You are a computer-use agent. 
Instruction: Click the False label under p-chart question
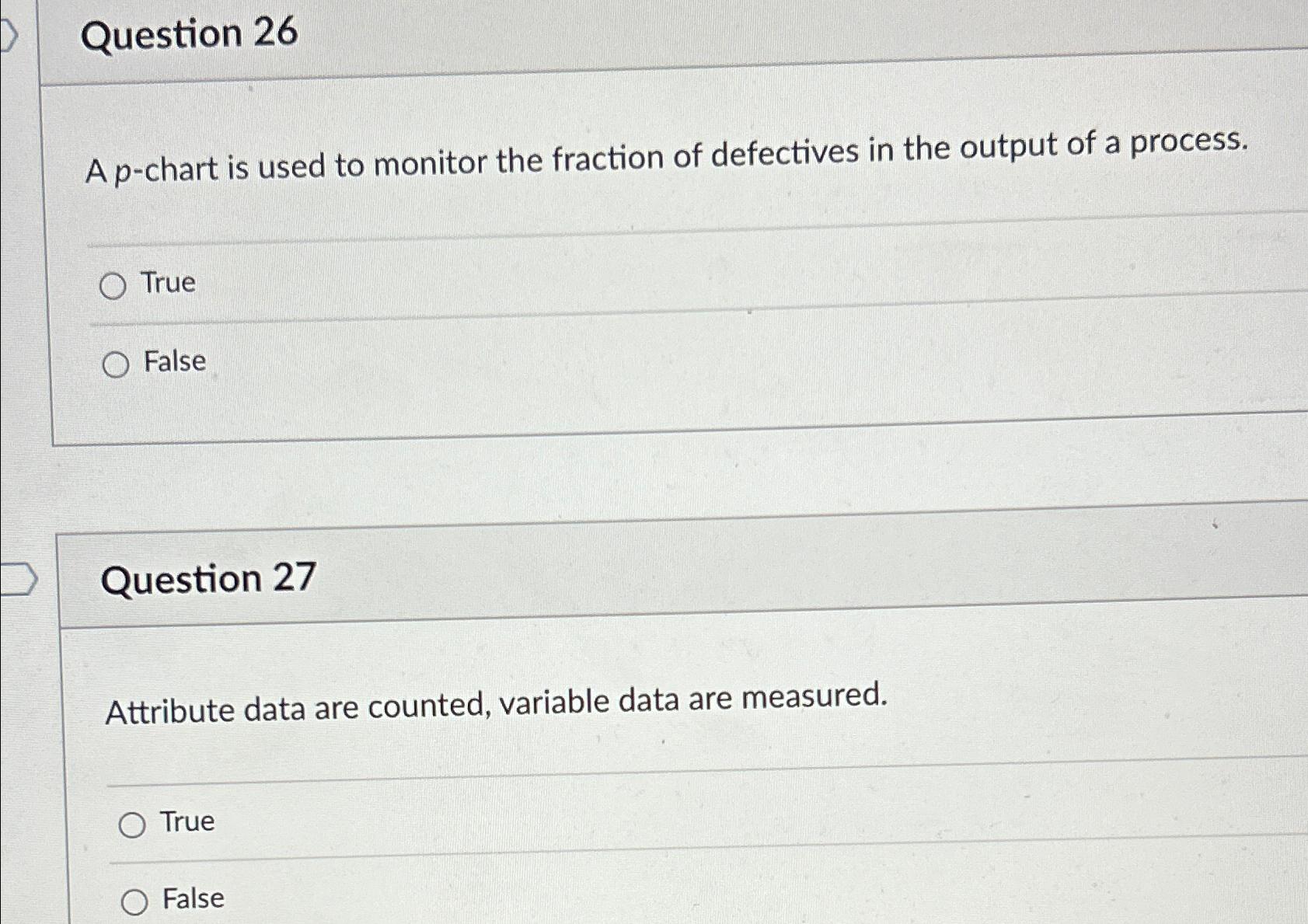[175, 361]
